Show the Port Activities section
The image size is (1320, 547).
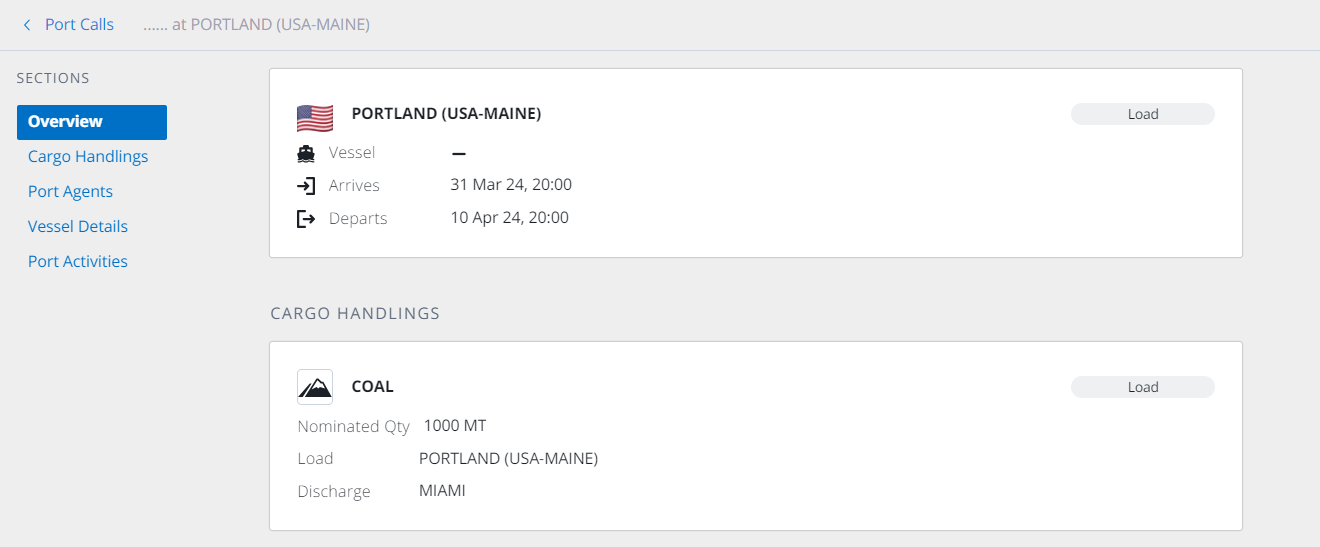(78, 261)
